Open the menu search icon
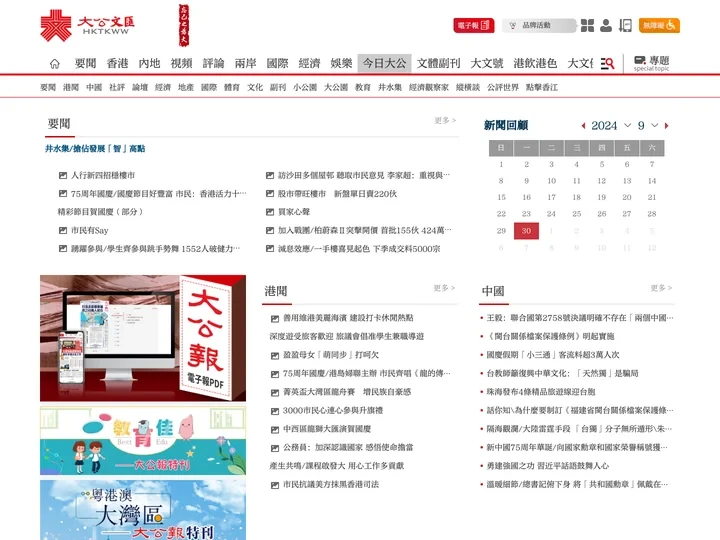Viewport: 720px width, 540px height. tap(607, 63)
